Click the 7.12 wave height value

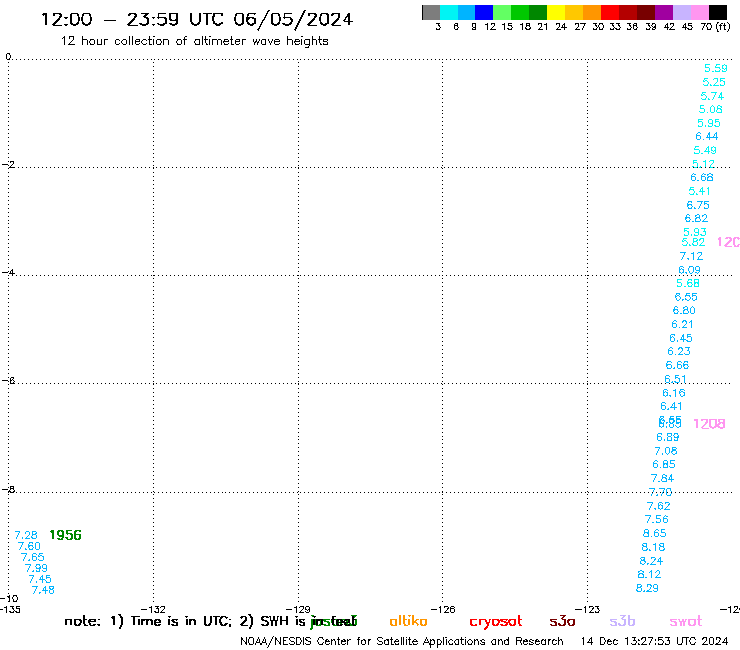coord(691,256)
